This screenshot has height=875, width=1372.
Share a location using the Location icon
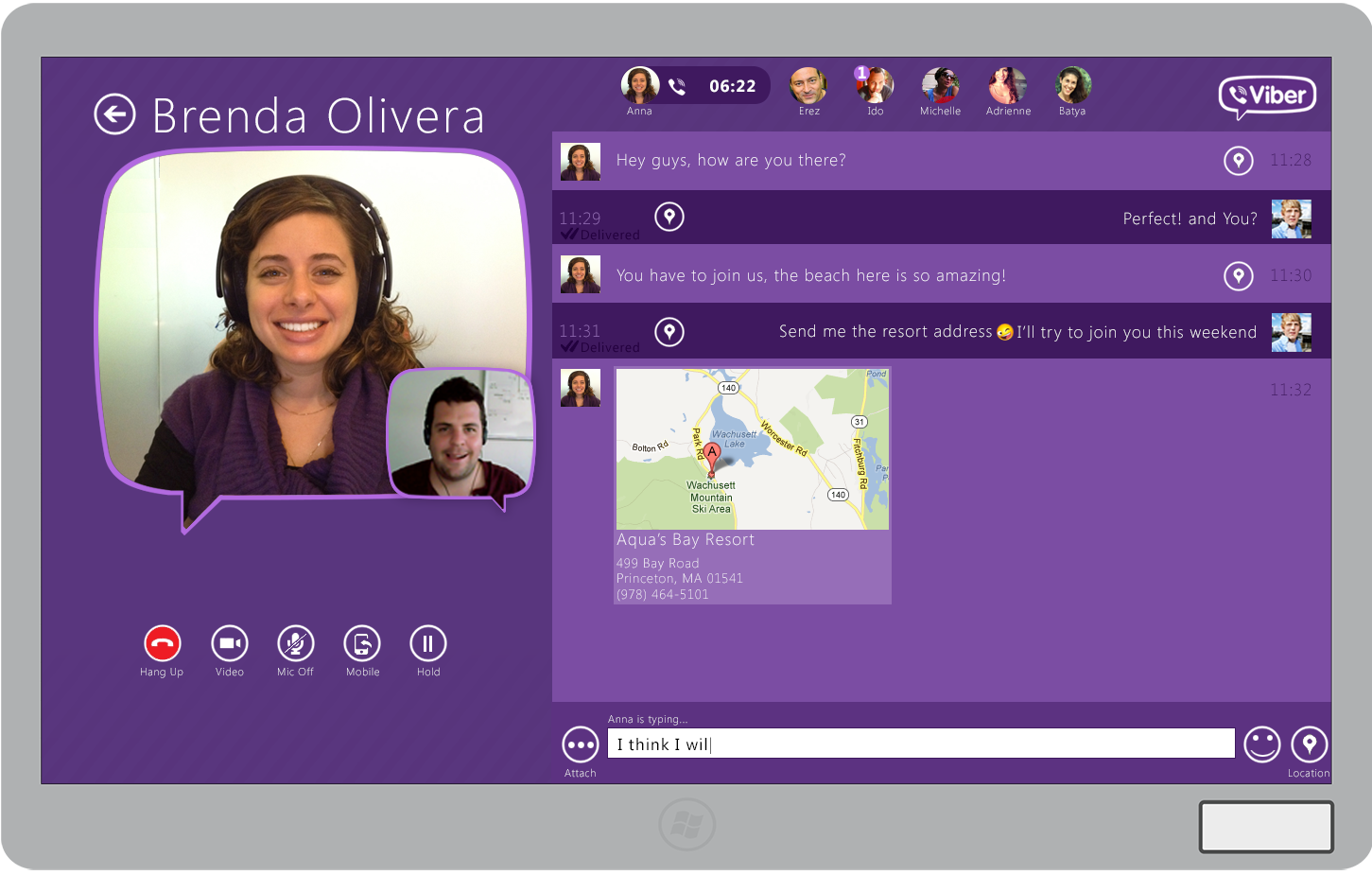pos(1309,745)
